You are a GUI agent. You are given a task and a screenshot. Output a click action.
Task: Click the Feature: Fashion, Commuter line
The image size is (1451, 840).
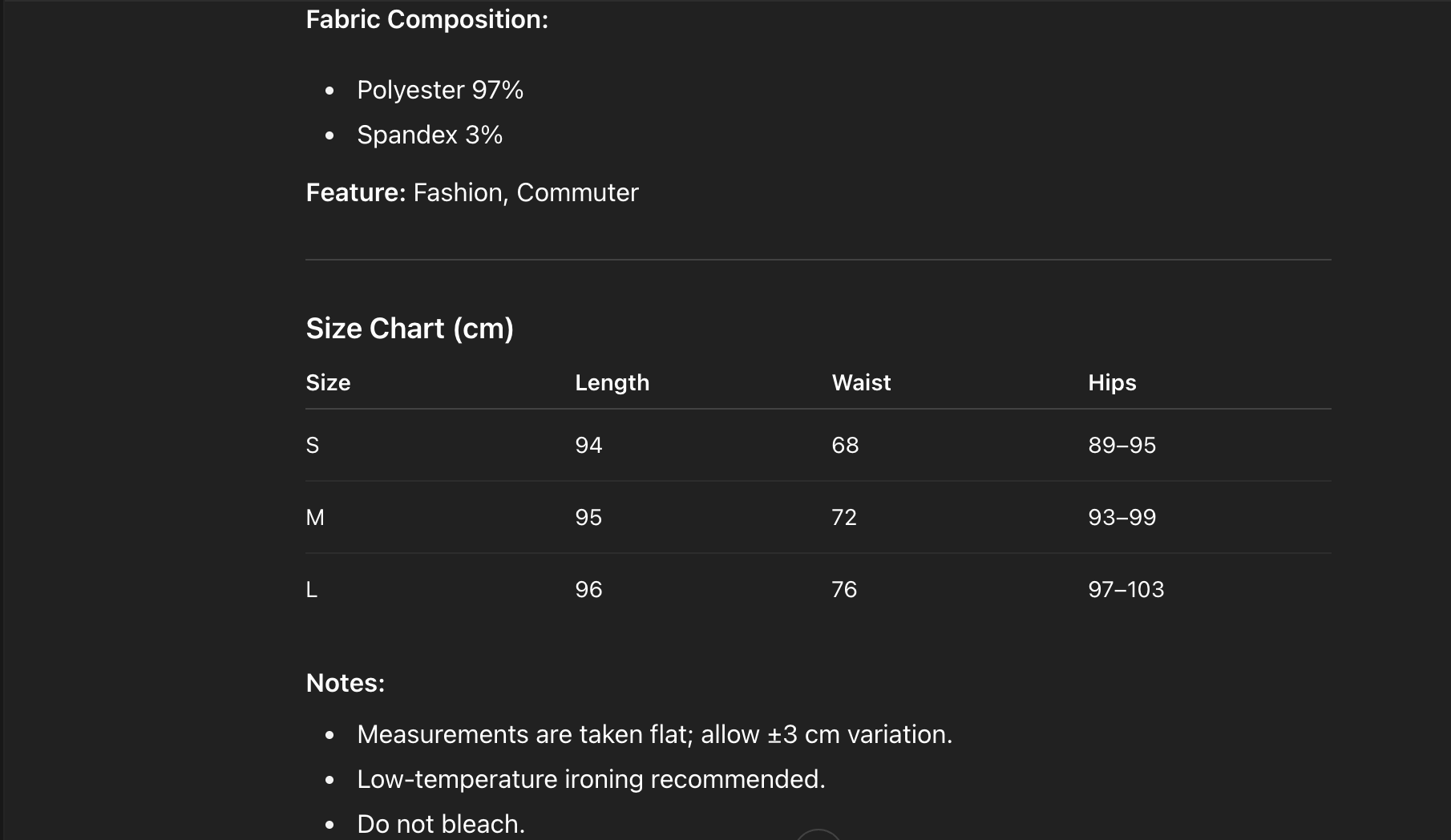tap(472, 193)
